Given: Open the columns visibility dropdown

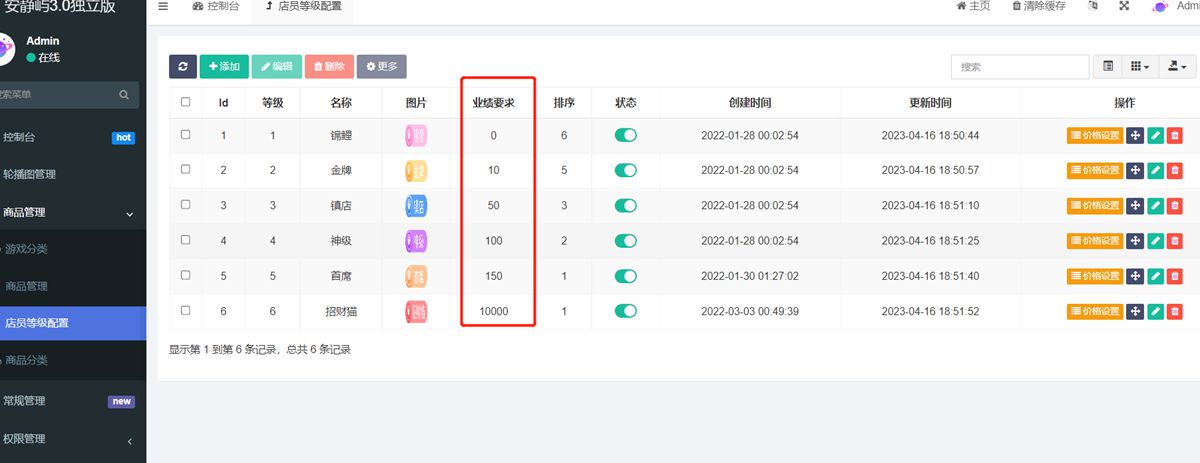Looking at the screenshot, I should point(1139,67).
